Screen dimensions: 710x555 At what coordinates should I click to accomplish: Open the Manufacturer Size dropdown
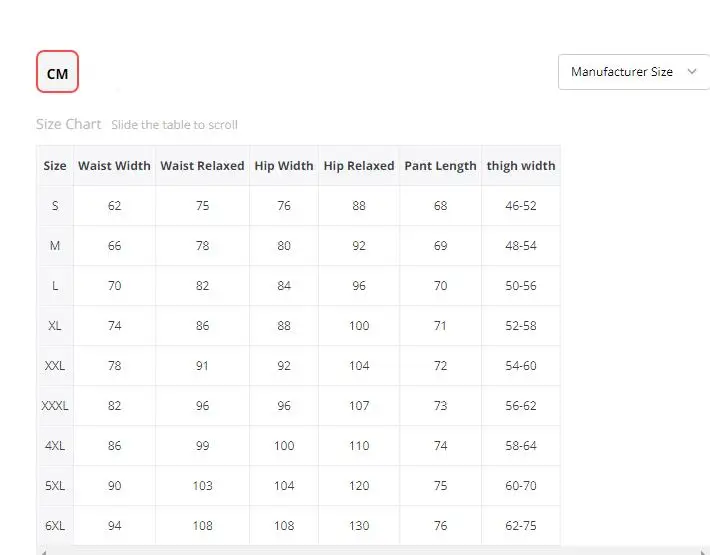tap(634, 72)
